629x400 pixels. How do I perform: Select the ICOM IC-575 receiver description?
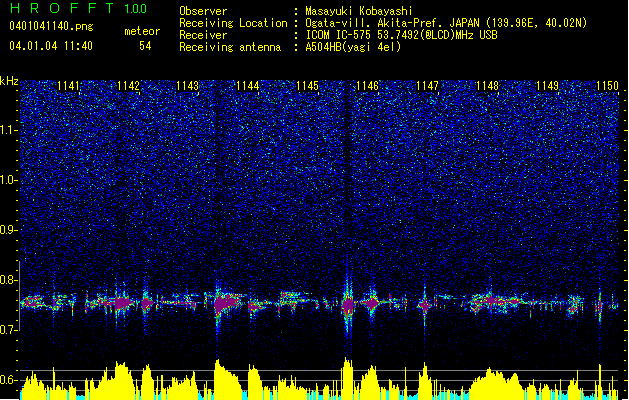pyautogui.click(x=402, y=35)
